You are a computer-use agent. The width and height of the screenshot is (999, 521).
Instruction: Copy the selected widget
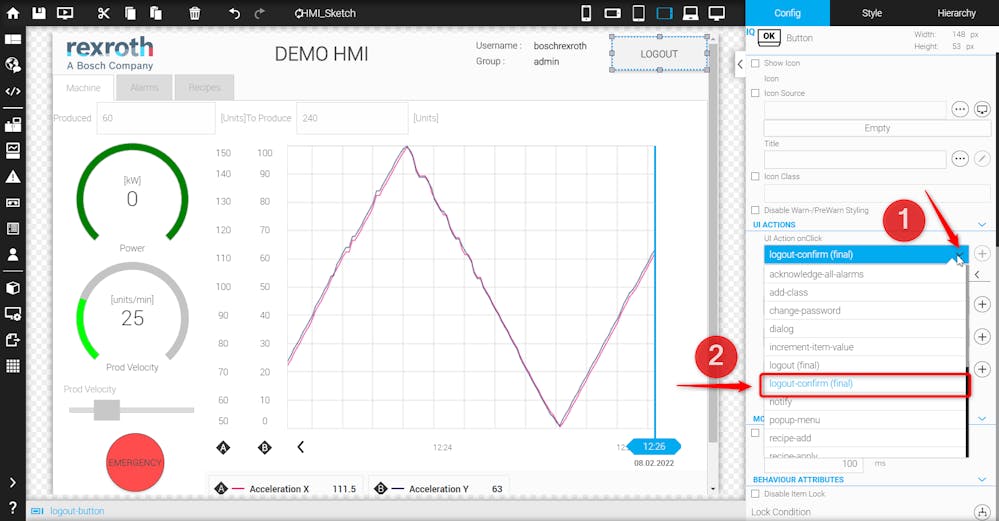pos(130,13)
